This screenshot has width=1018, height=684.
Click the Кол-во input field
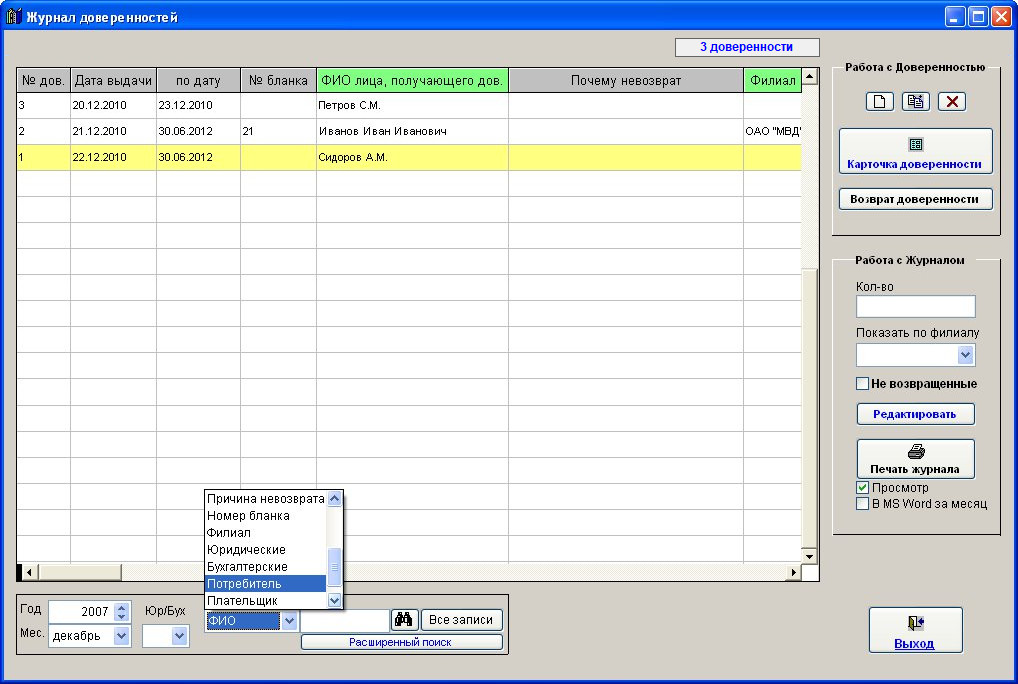tap(915, 306)
